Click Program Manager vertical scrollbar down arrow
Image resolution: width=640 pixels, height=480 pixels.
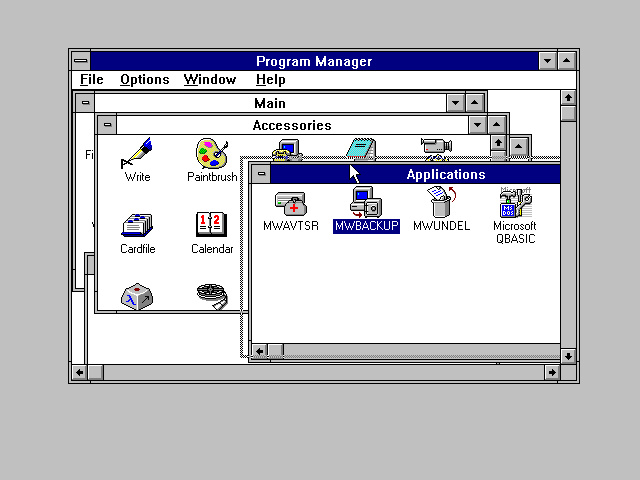(x=568, y=357)
